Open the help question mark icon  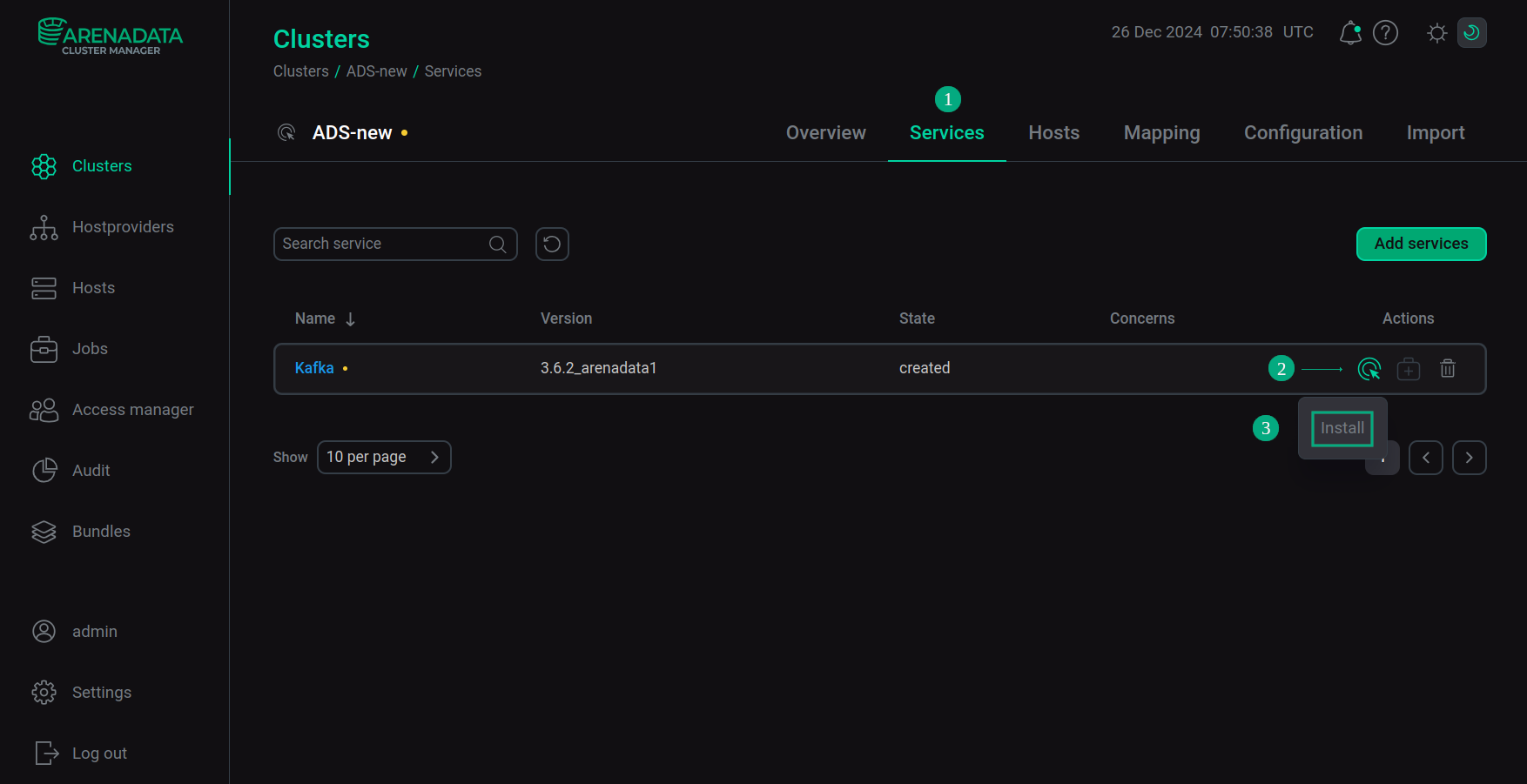(x=1385, y=33)
